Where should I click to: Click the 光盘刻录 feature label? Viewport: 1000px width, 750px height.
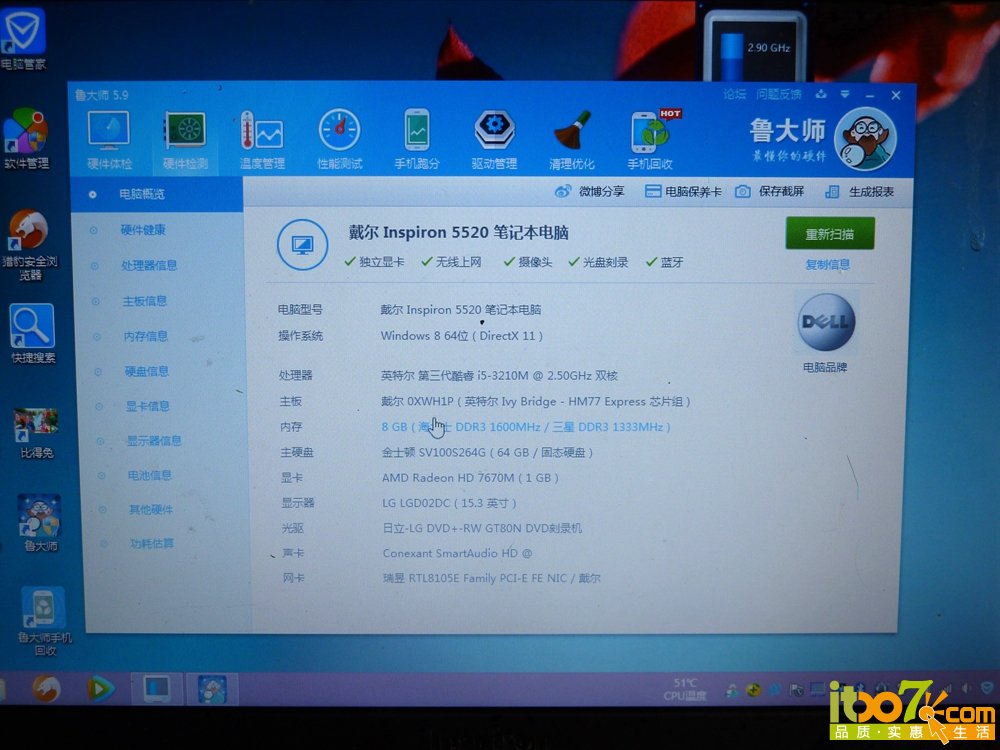(598, 262)
